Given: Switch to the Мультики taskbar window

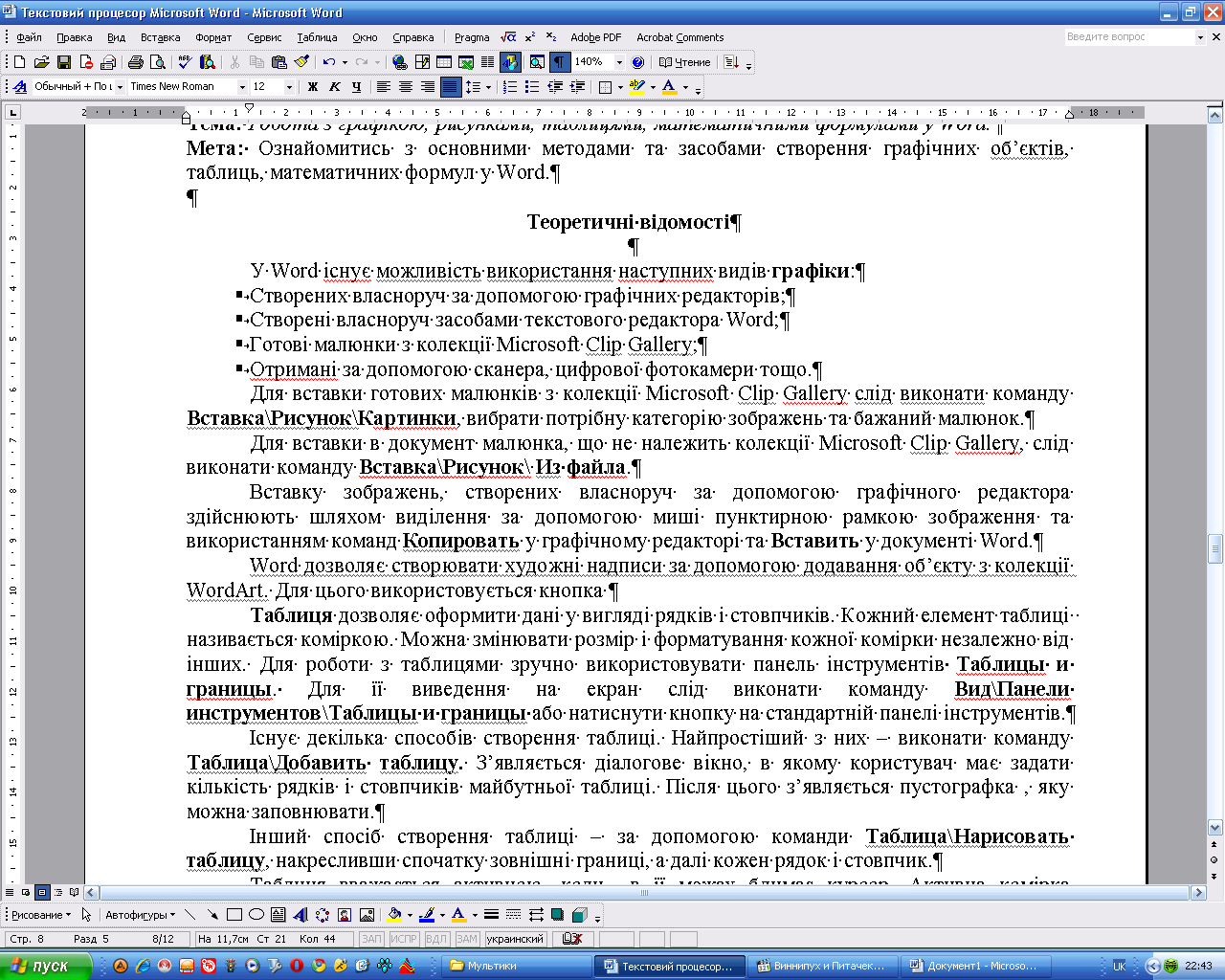Looking at the screenshot, I should 517,966.
